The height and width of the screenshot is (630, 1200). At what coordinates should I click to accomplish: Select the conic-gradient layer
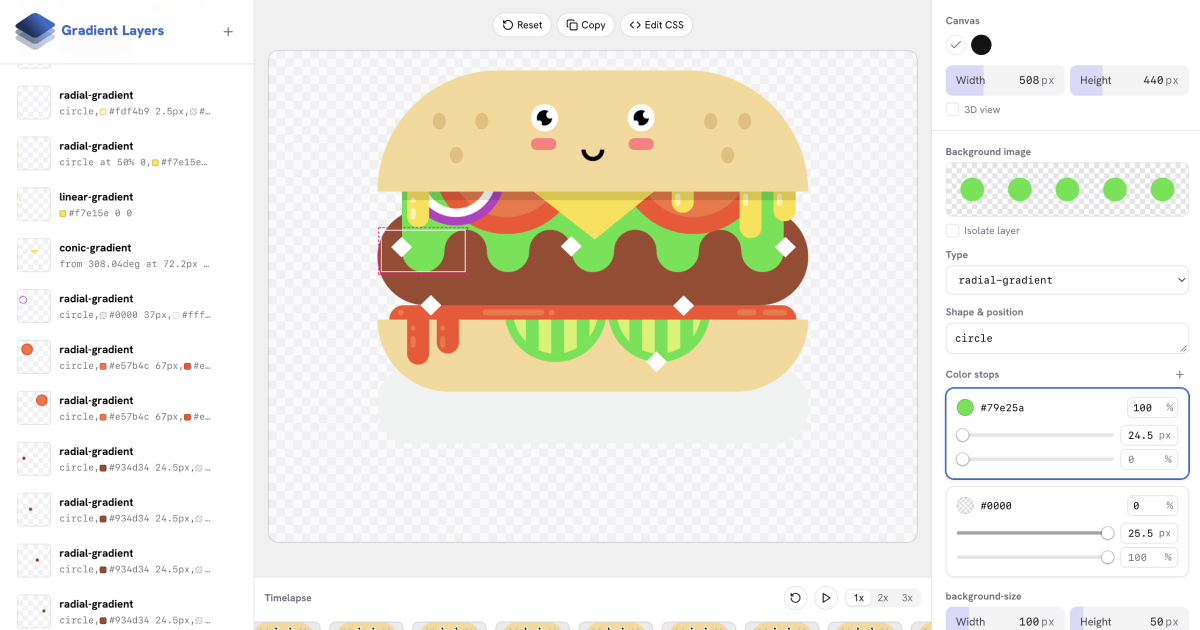(127, 256)
